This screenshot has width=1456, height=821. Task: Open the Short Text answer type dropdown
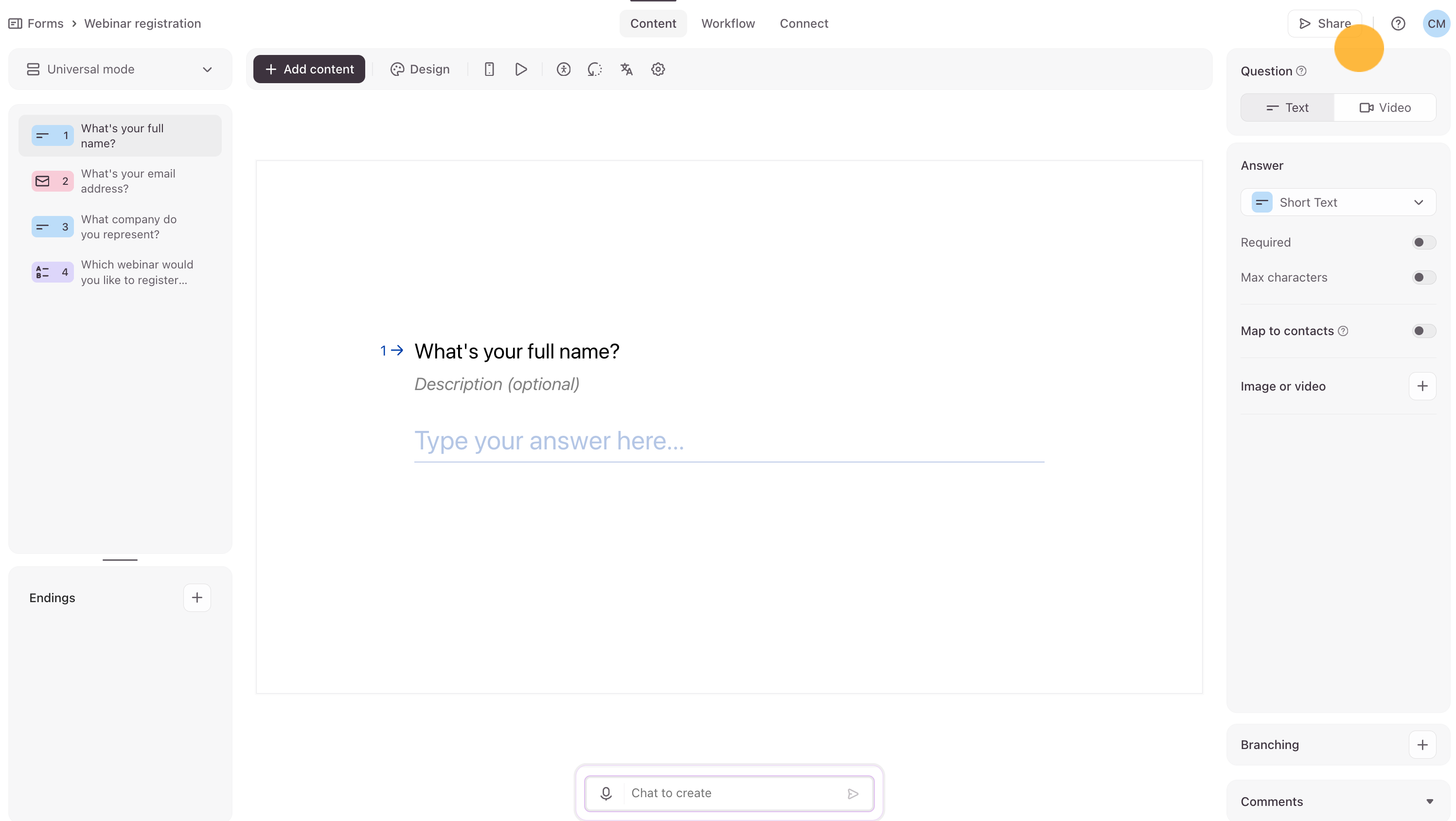click(1337, 202)
